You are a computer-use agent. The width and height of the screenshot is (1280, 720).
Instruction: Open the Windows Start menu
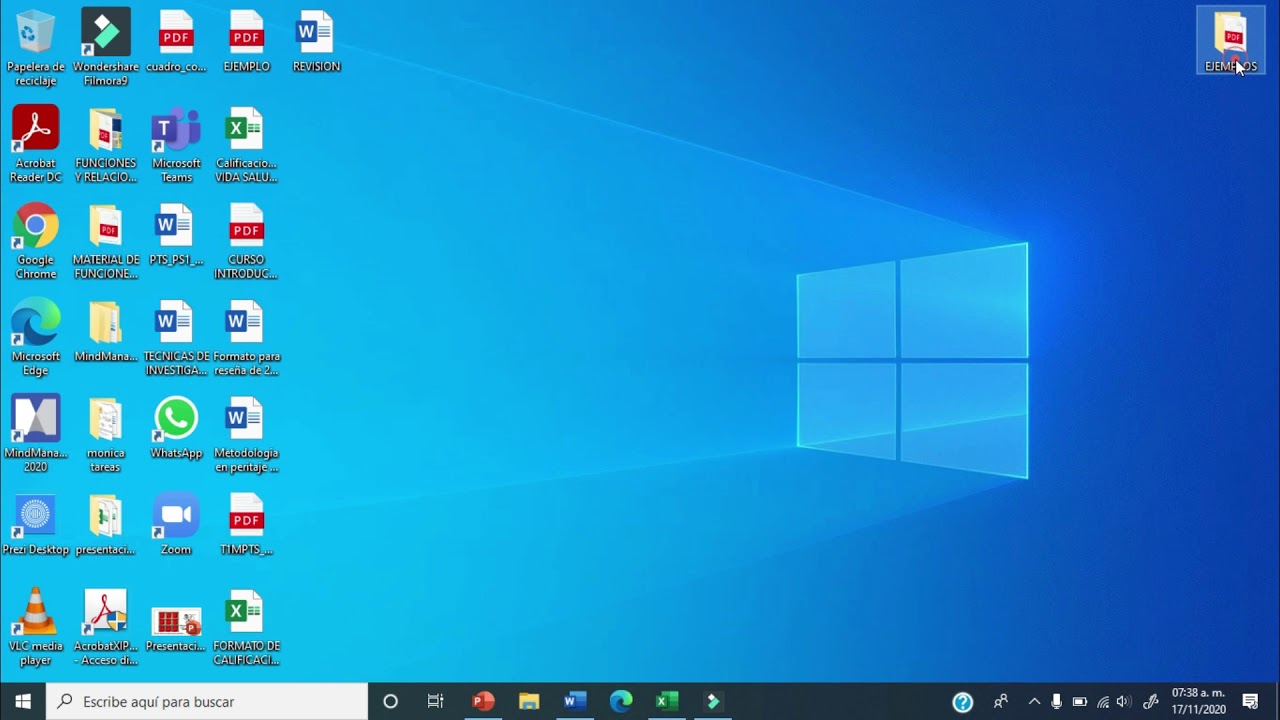[23, 701]
